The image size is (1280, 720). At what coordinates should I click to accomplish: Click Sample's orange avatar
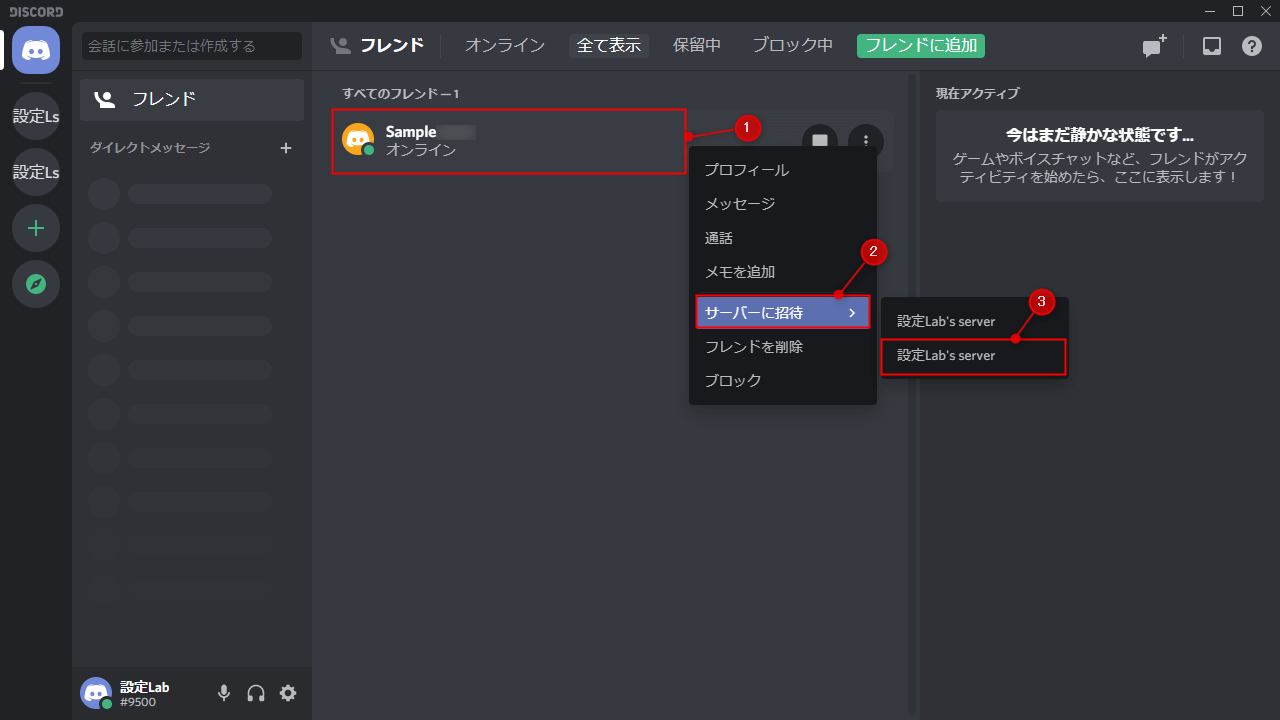click(x=358, y=139)
